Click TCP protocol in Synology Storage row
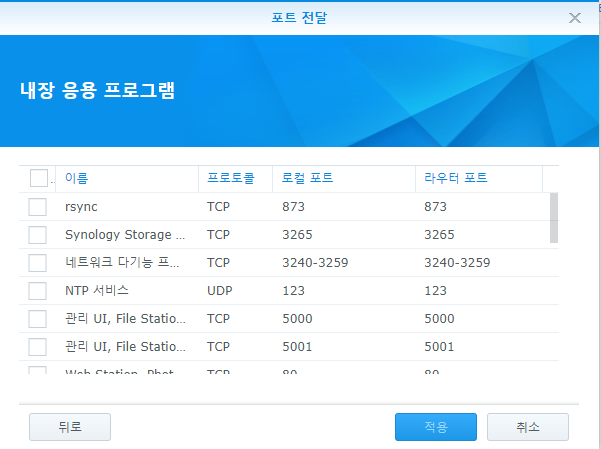This screenshot has height=449, width=601. tap(218, 235)
